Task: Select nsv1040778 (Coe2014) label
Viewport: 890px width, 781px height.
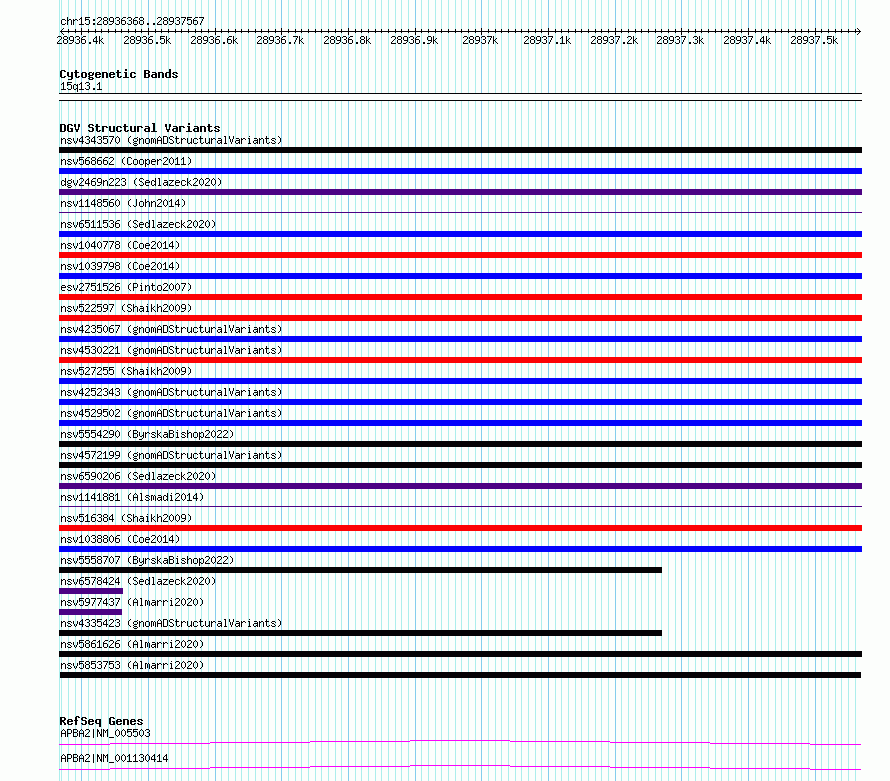Action: point(120,245)
